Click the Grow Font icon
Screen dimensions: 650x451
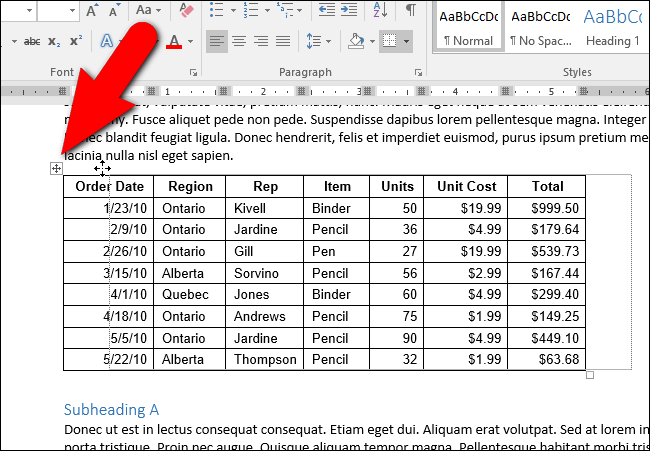[x=91, y=11]
